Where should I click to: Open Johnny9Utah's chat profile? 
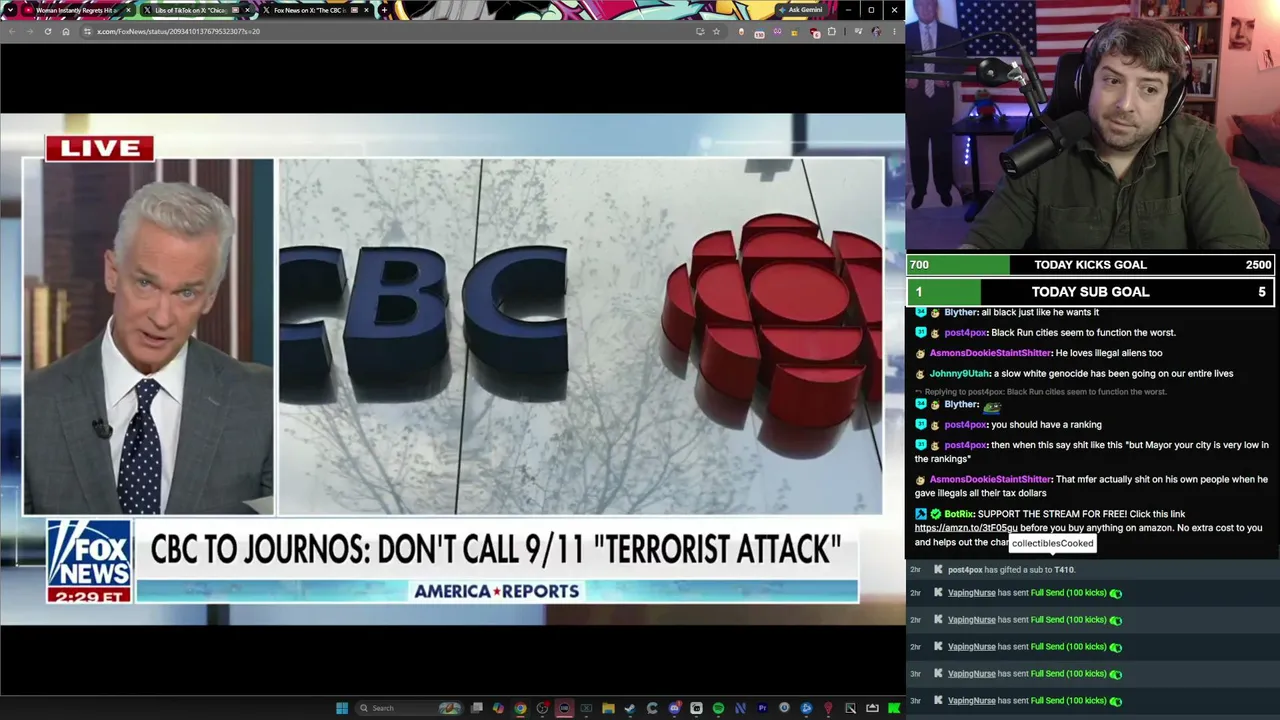[x=958, y=374]
